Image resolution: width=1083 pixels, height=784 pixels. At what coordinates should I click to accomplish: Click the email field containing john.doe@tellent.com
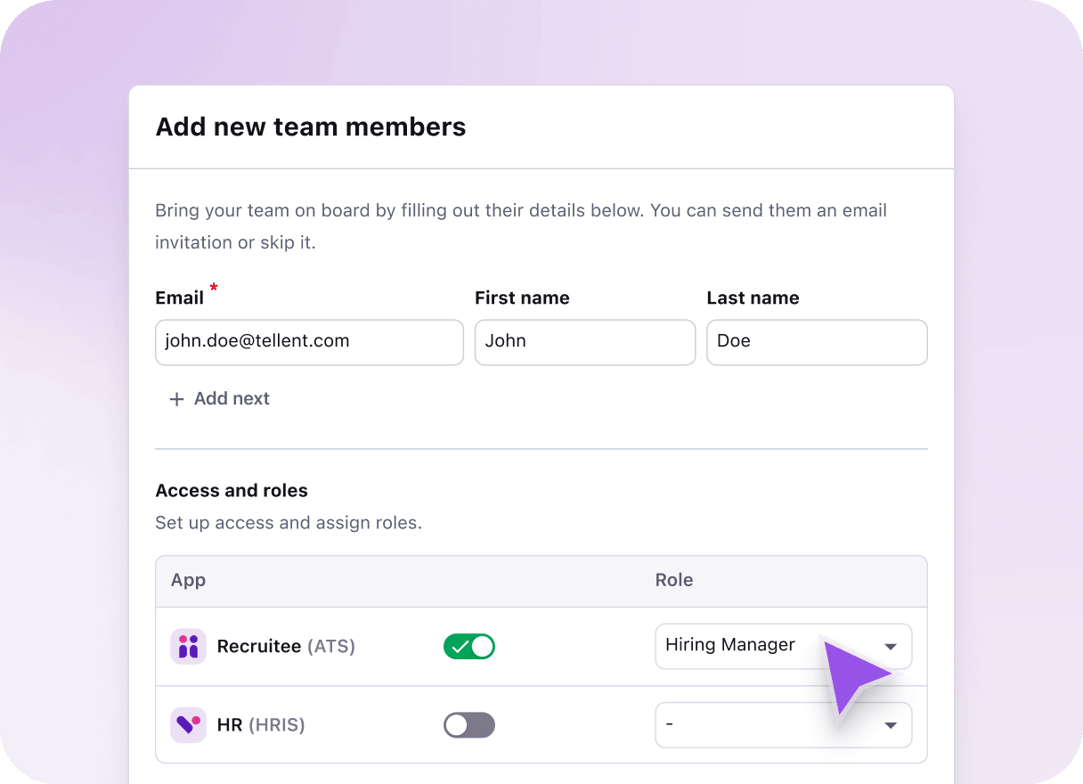point(308,342)
